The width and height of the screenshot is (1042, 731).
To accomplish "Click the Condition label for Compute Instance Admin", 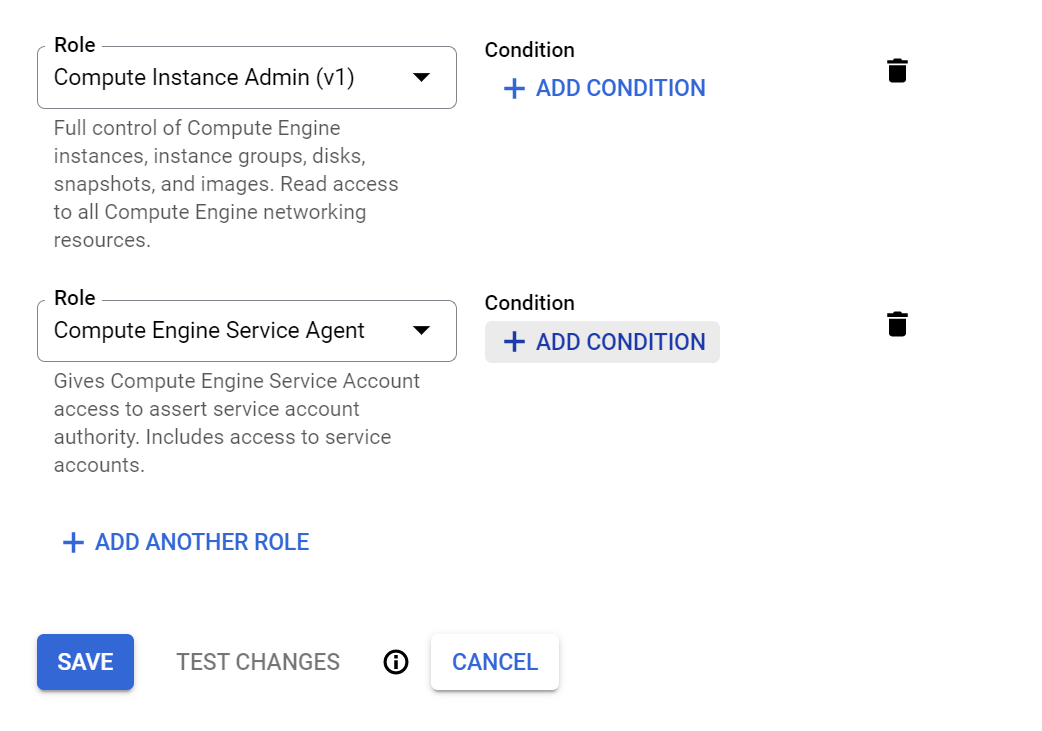I will [x=530, y=50].
